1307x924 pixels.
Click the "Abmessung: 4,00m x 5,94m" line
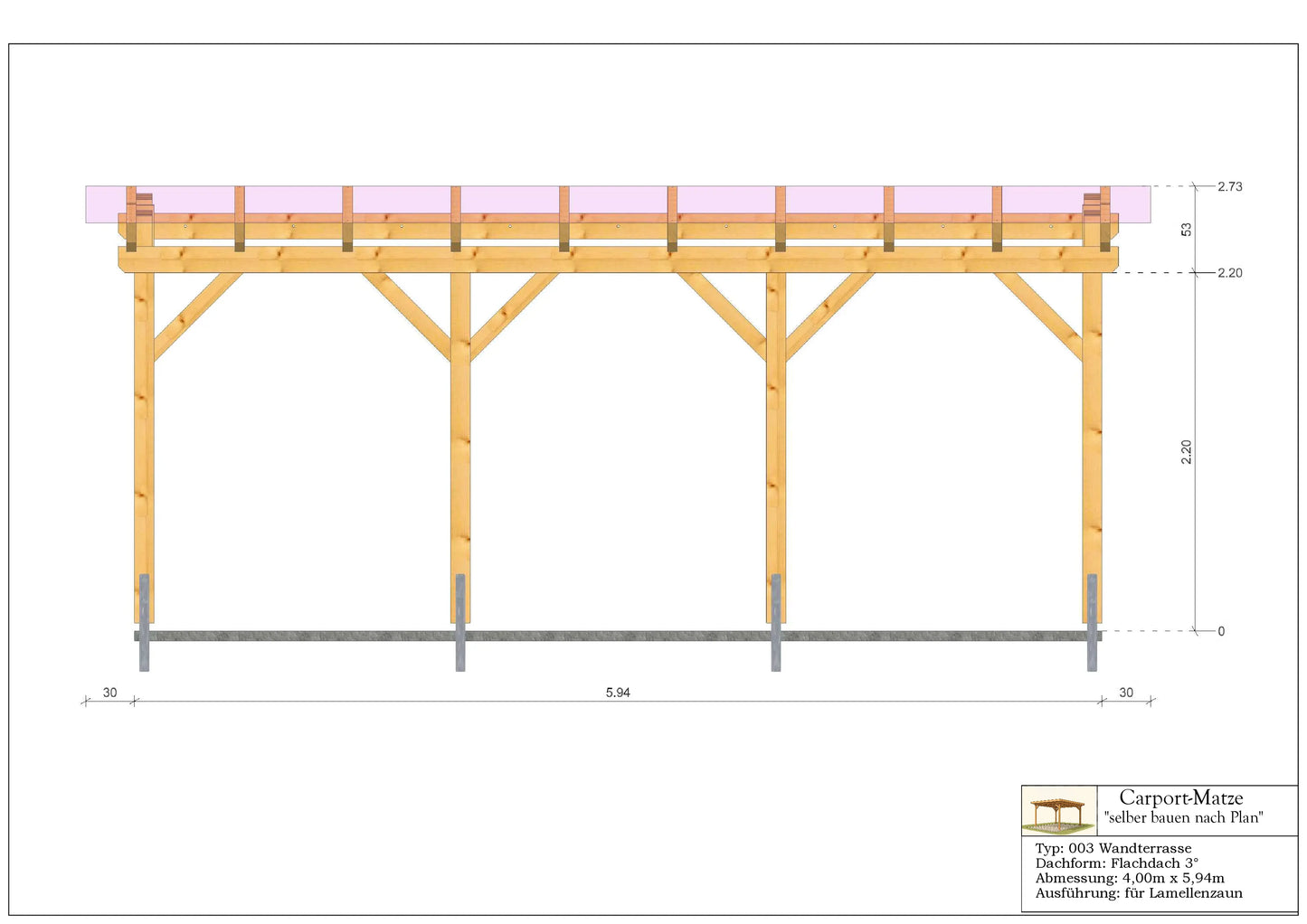[x=1130, y=878]
